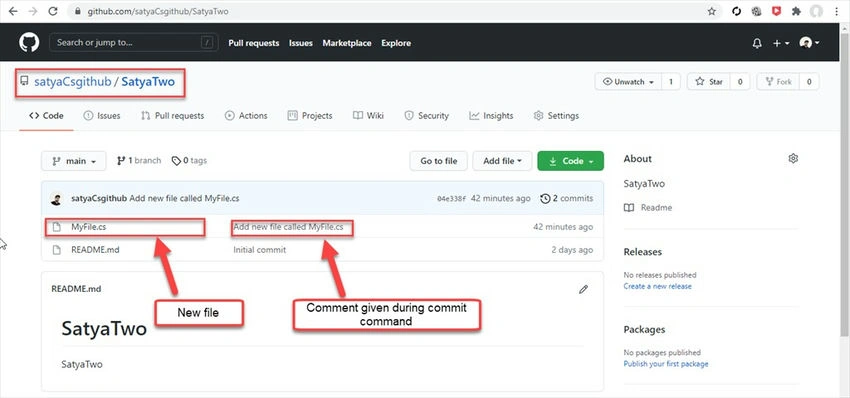Open Issues in top navigation bar

(x=301, y=43)
